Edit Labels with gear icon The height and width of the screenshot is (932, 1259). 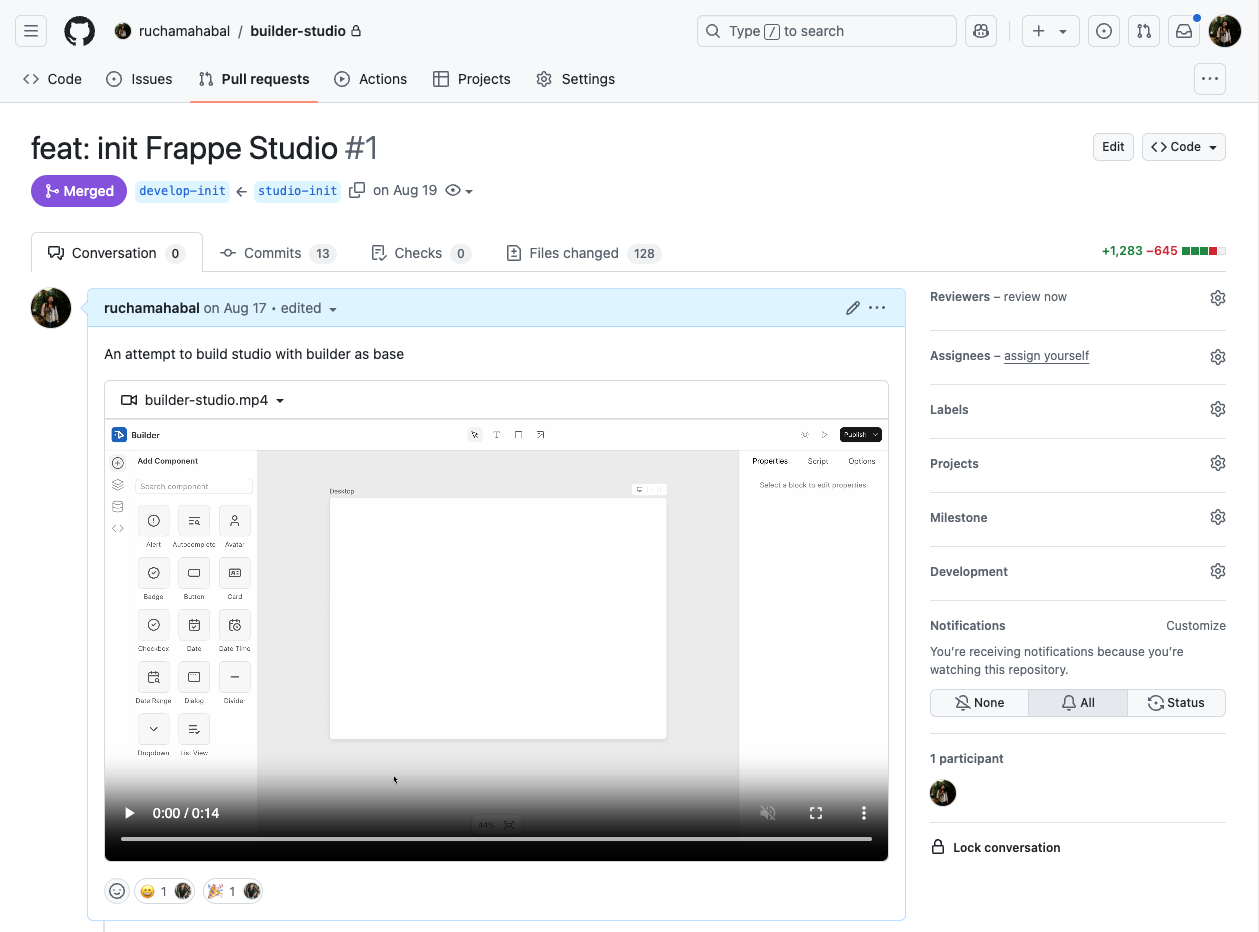[x=1217, y=409]
